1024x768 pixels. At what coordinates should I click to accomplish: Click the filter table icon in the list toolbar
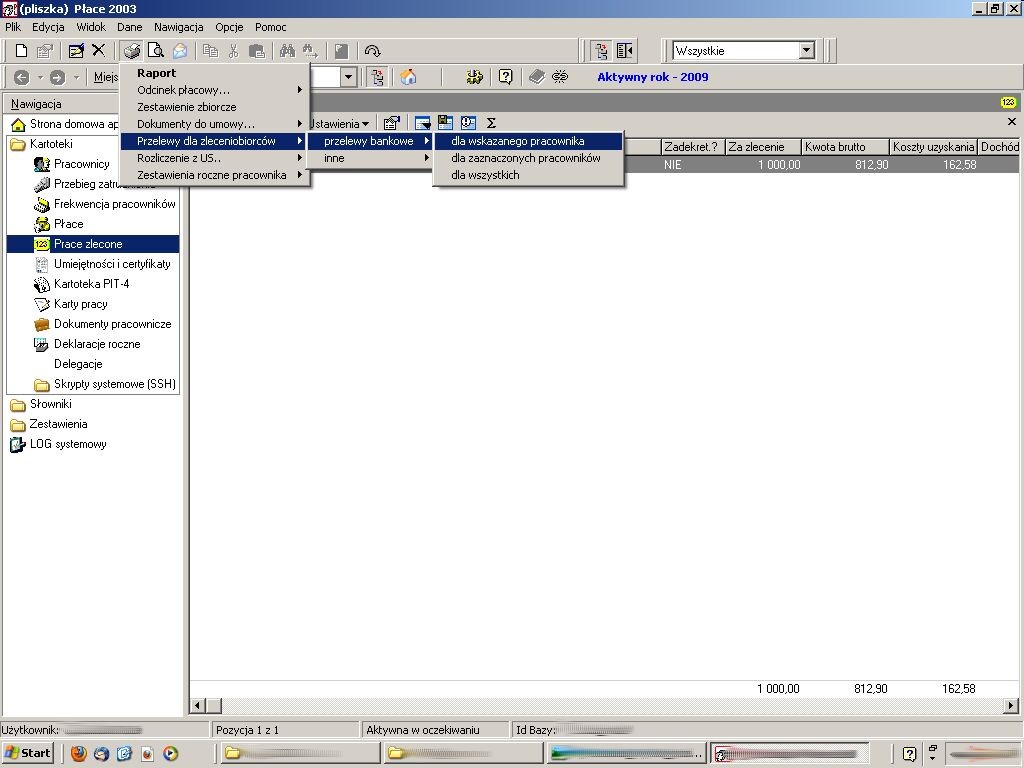point(423,123)
